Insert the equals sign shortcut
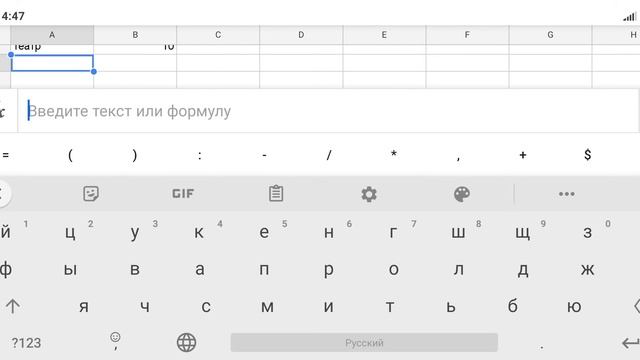Image resolution: width=640 pixels, height=360 pixels. coord(6,155)
